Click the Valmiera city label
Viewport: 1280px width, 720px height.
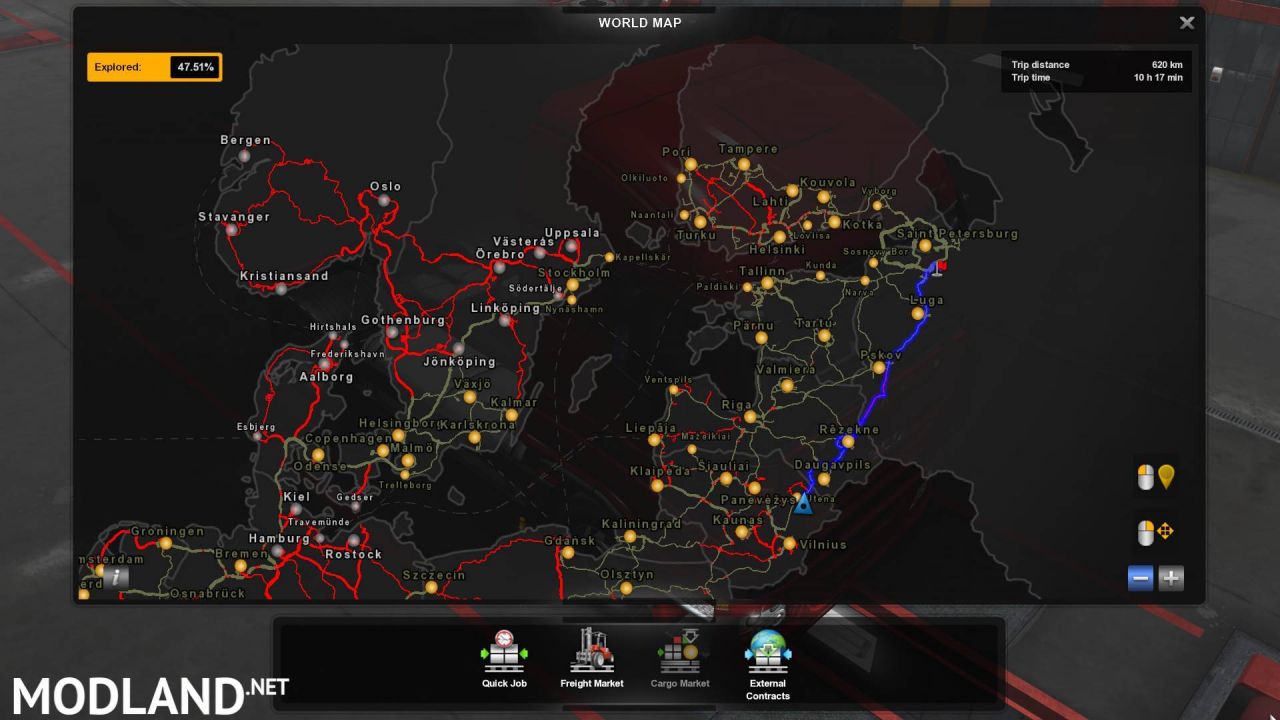(785, 369)
